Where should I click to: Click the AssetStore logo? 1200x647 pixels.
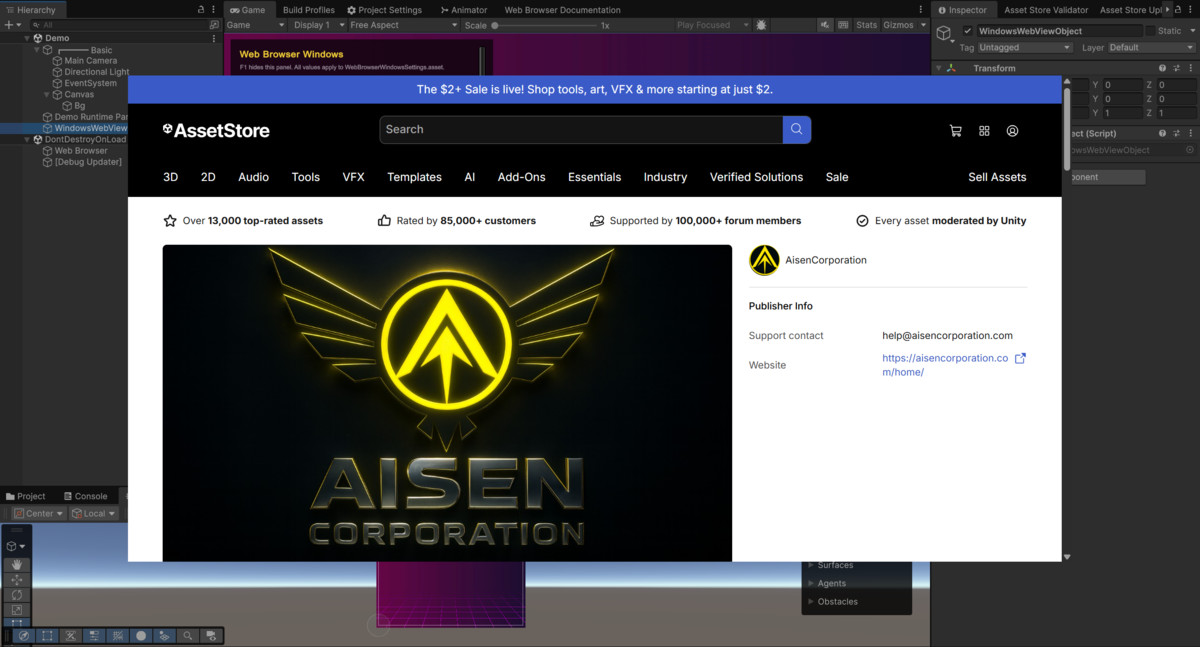216,130
